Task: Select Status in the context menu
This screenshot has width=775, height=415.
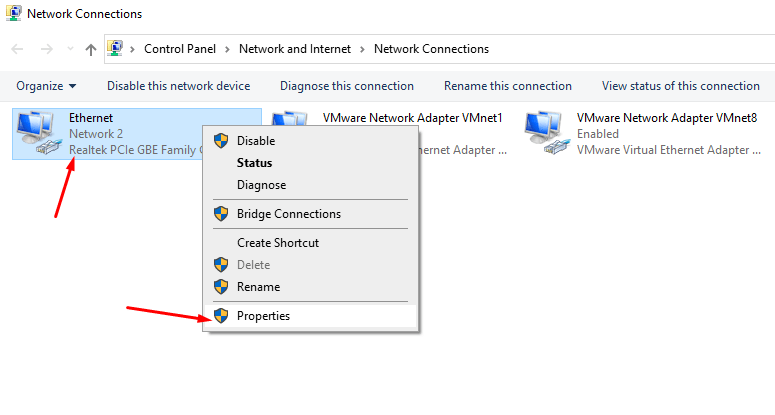Action: coord(254,163)
